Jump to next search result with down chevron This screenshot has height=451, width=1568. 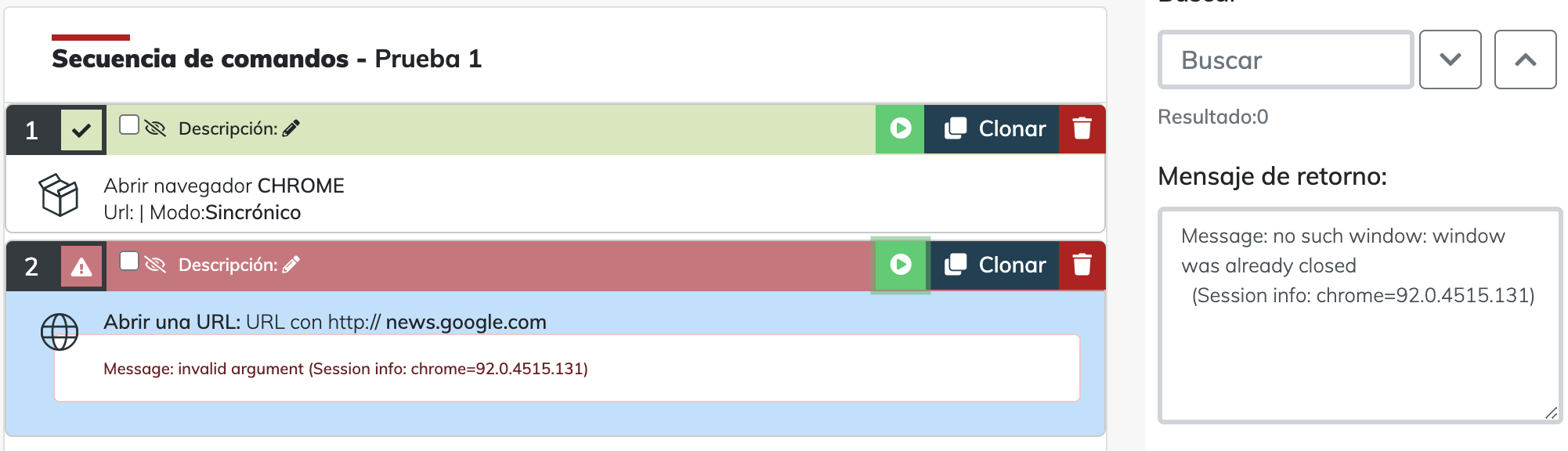click(1450, 60)
